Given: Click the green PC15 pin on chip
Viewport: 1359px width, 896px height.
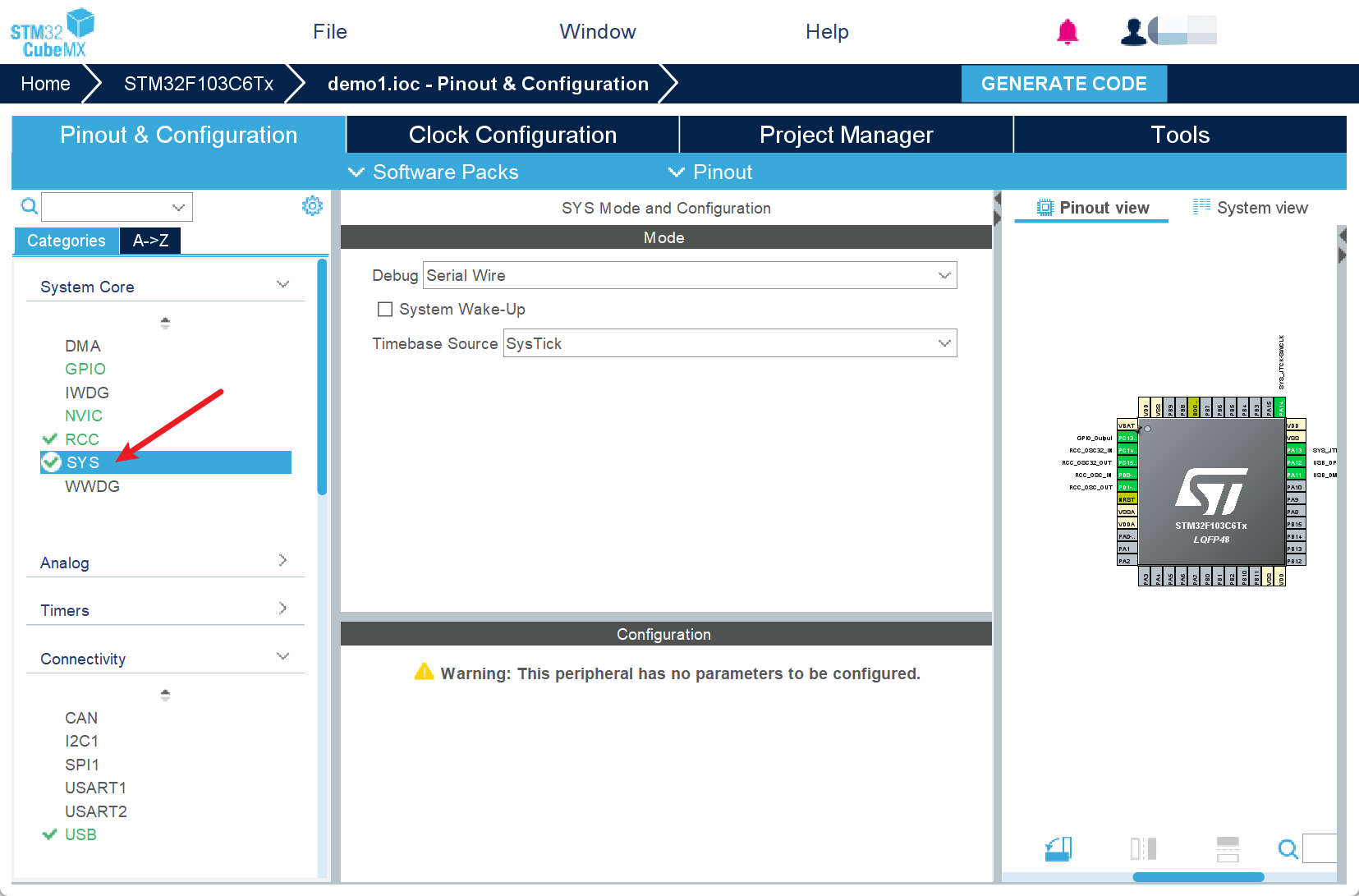Looking at the screenshot, I should [1127, 462].
